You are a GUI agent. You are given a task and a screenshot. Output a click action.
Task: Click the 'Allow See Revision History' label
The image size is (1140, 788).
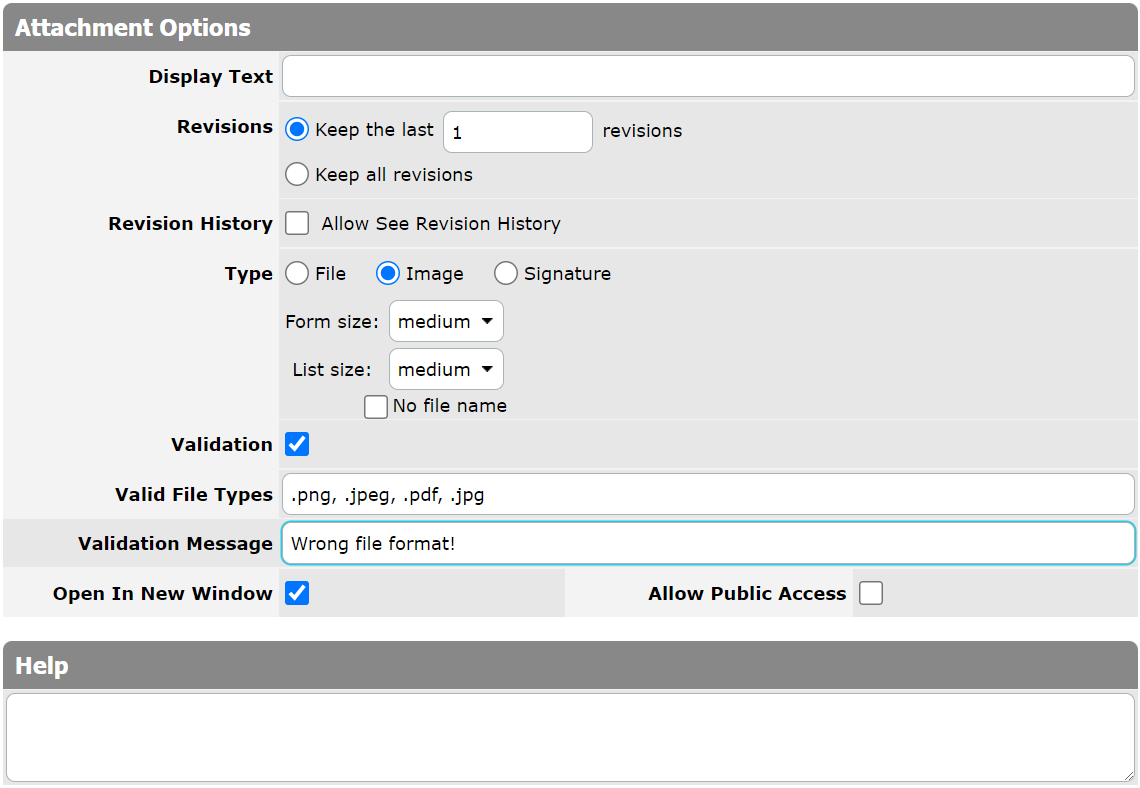(441, 224)
